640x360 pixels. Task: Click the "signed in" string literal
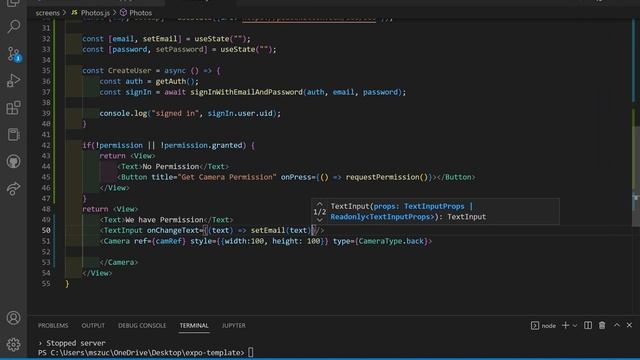[175, 113]
